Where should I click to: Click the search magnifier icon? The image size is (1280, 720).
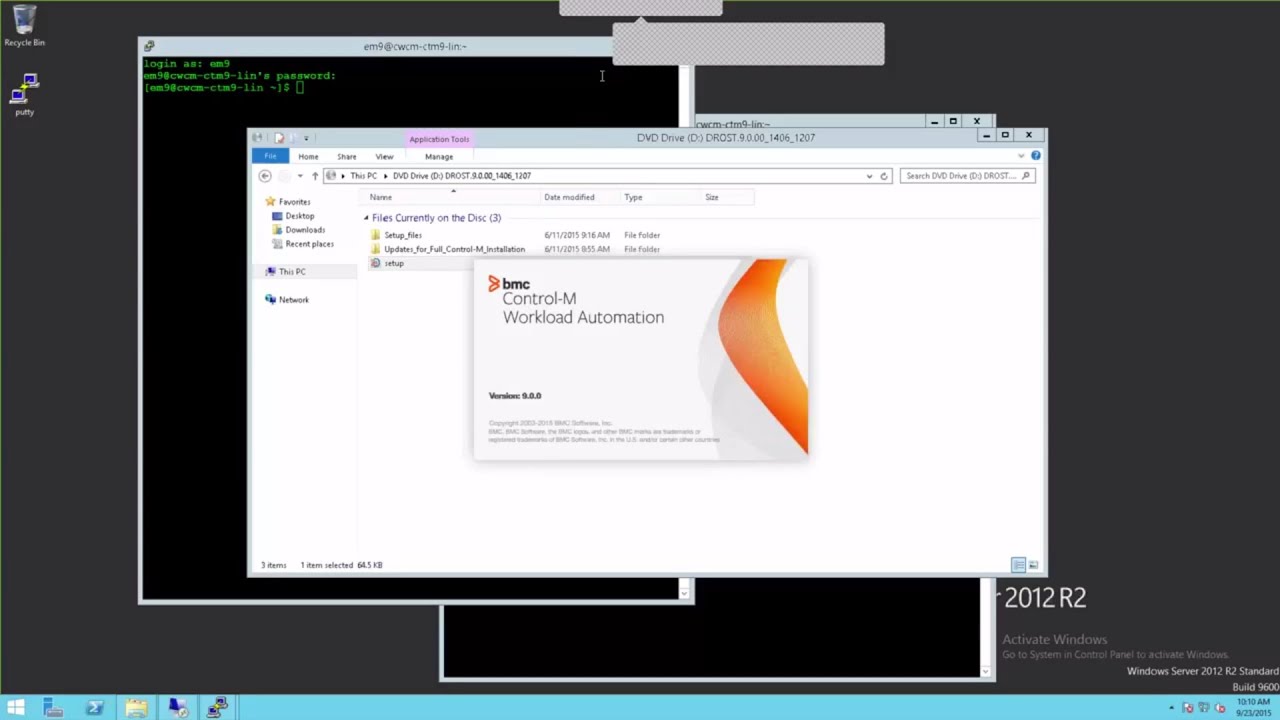[x=1027, y=176]
